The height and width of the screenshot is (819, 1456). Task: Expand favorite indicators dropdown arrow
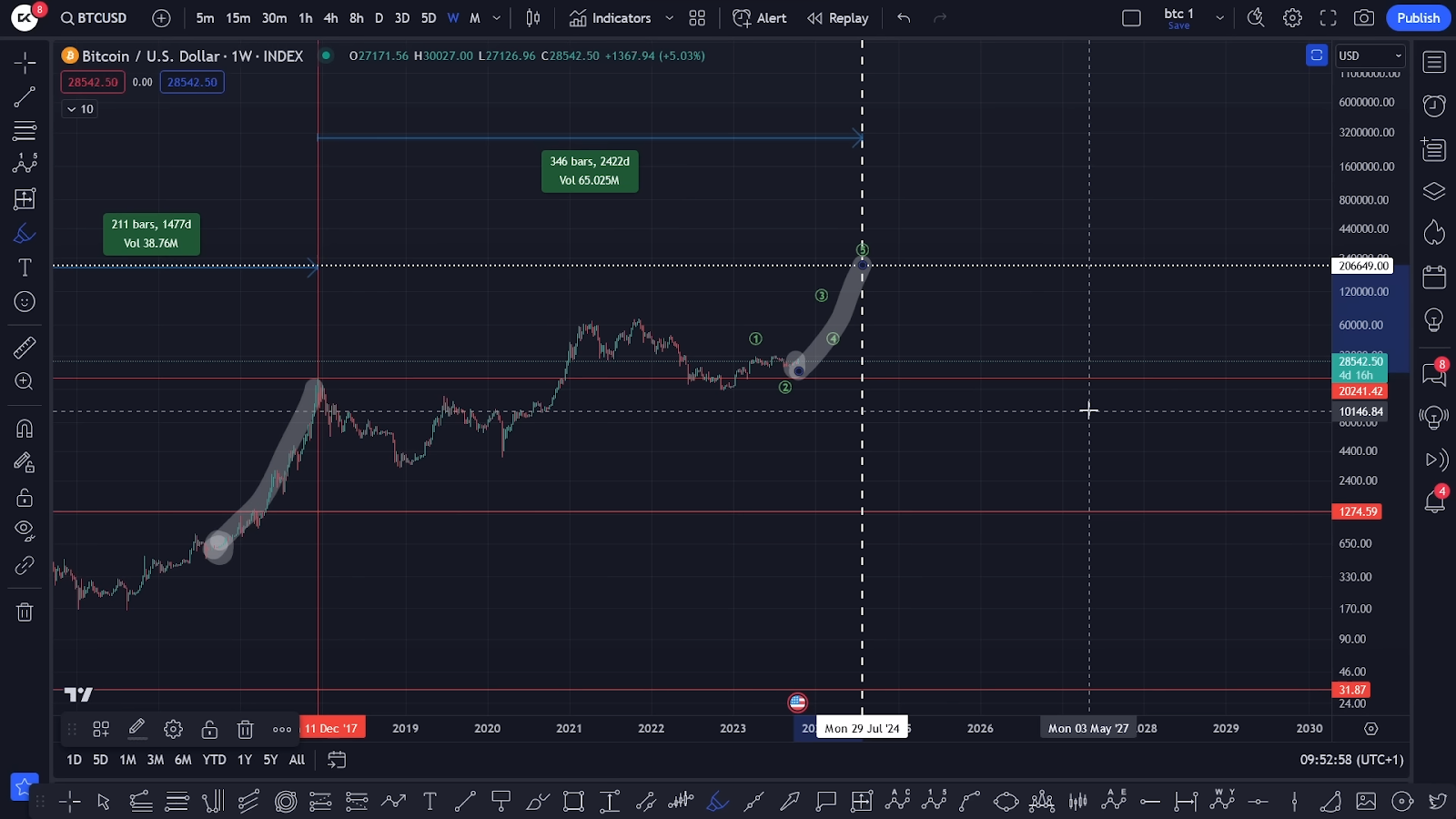pos(670,18)
